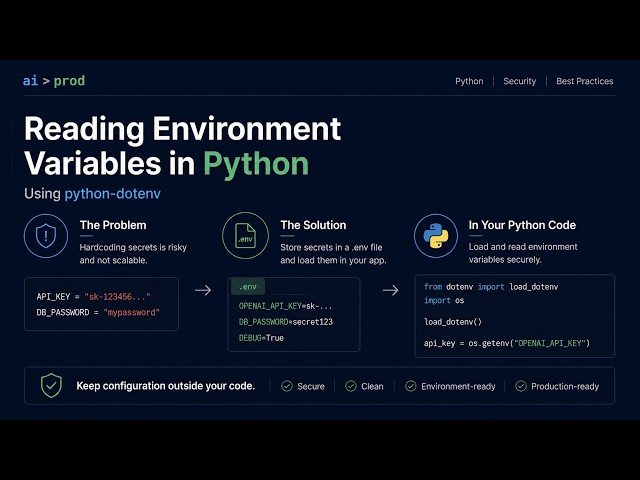This screenshot has width=640, height=480.
Task: Click the .env file icon beside The Solution
Action: [x=245, y=236]
